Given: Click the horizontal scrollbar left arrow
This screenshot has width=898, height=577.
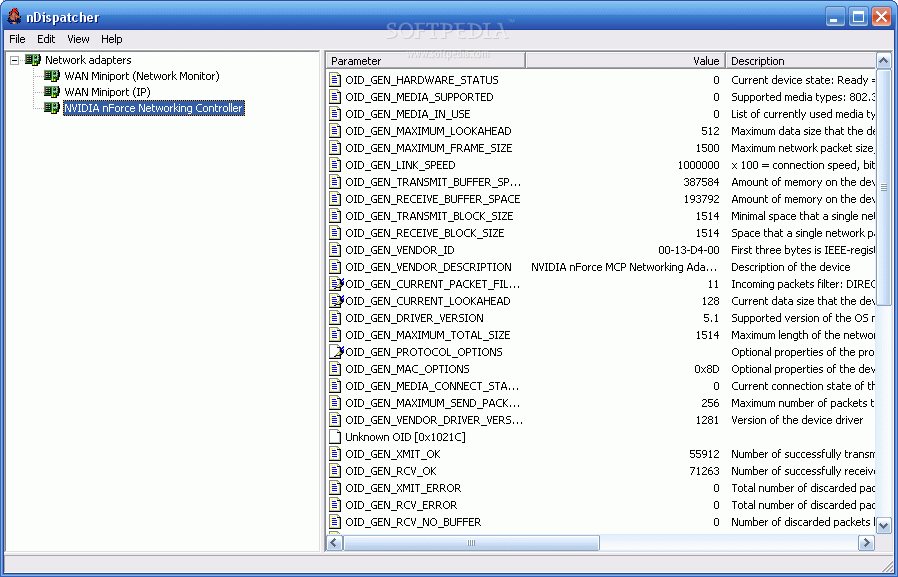Looking at the screenshot, I should pos(334,543).
